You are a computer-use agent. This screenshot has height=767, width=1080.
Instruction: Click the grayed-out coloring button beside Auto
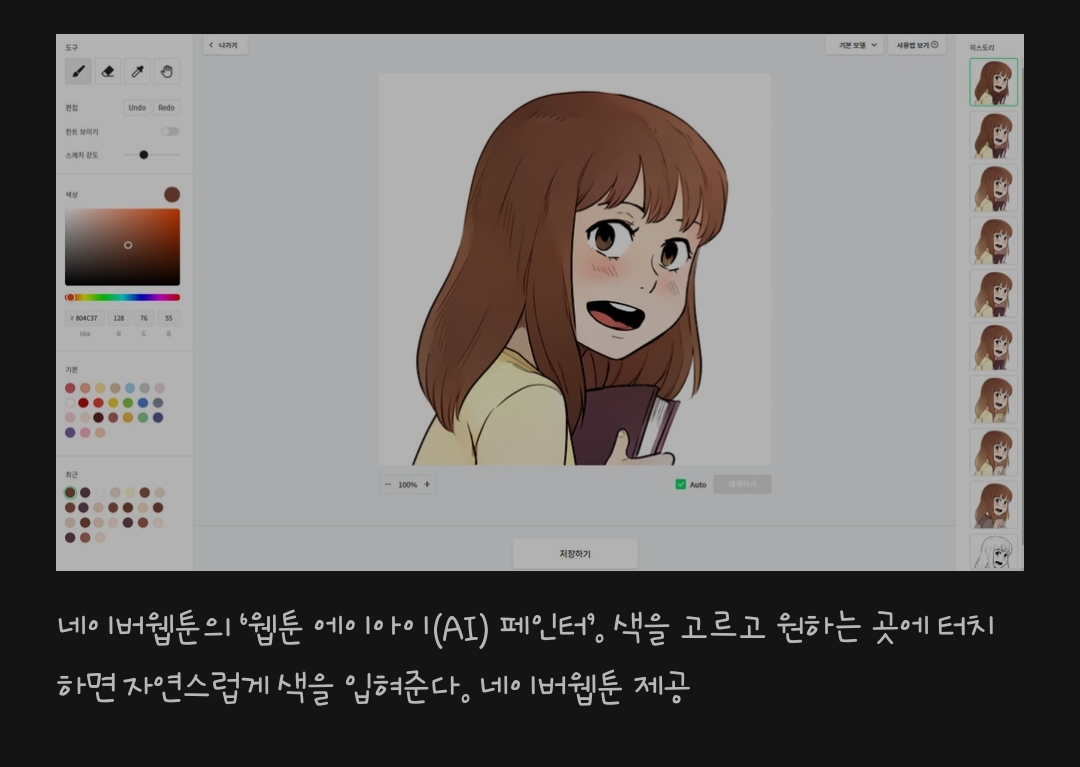point(742,485)
